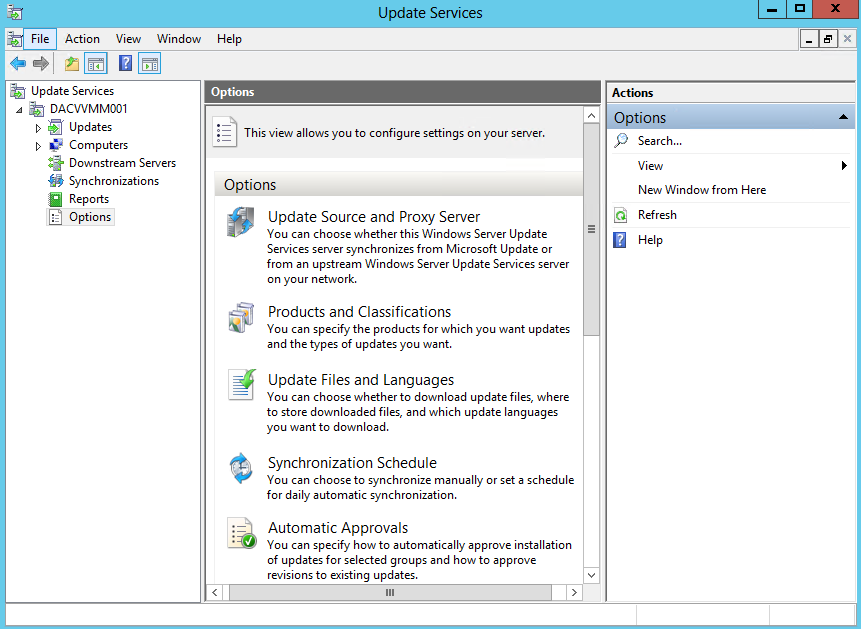Open the File menu
The width and height of the screenshot is (861, 629).
point(40,39)
